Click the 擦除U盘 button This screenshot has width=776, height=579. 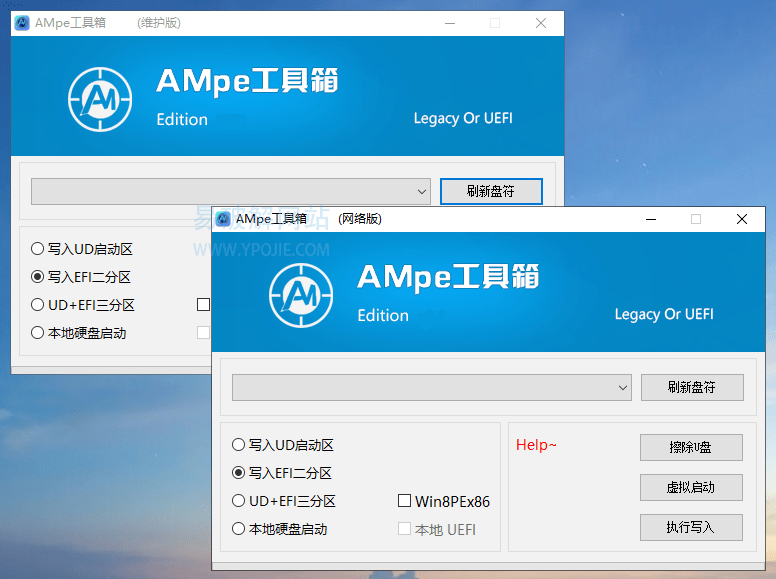pos(691,447)
